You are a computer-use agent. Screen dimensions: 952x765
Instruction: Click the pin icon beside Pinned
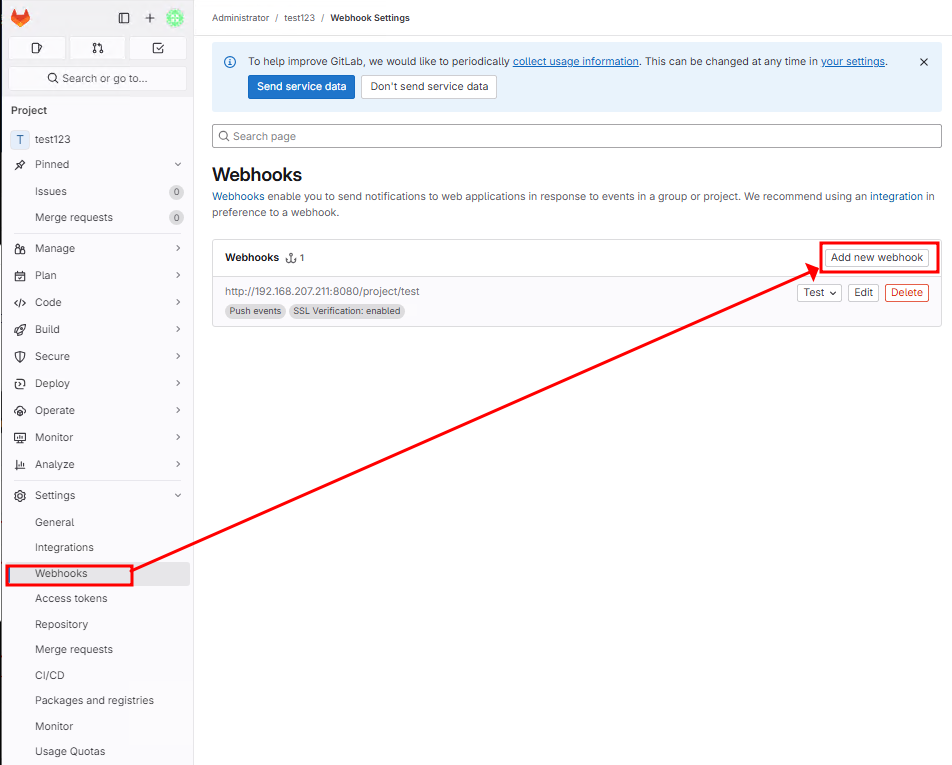20,165
